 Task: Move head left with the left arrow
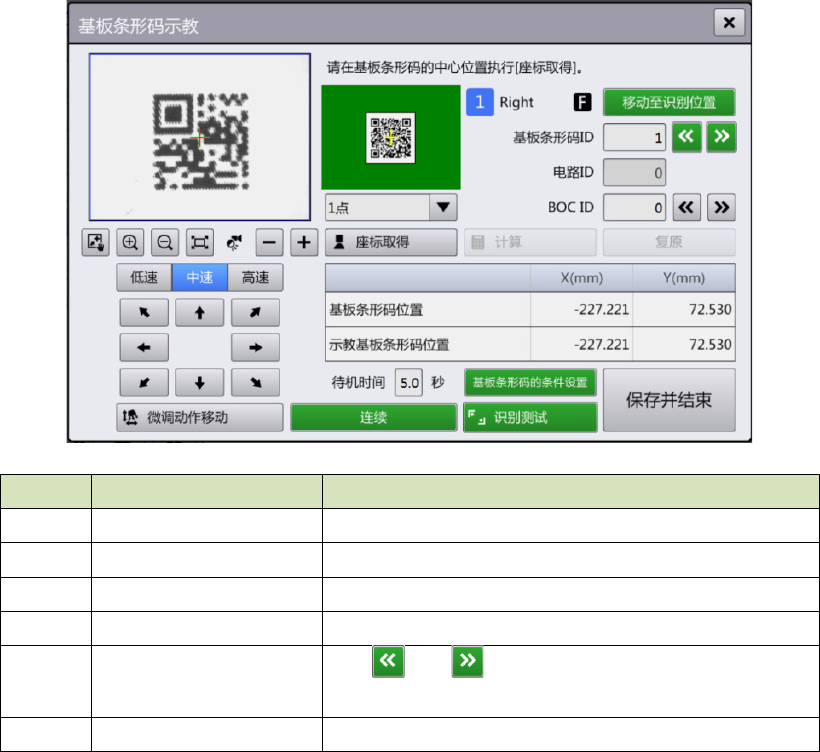[144, 347]
